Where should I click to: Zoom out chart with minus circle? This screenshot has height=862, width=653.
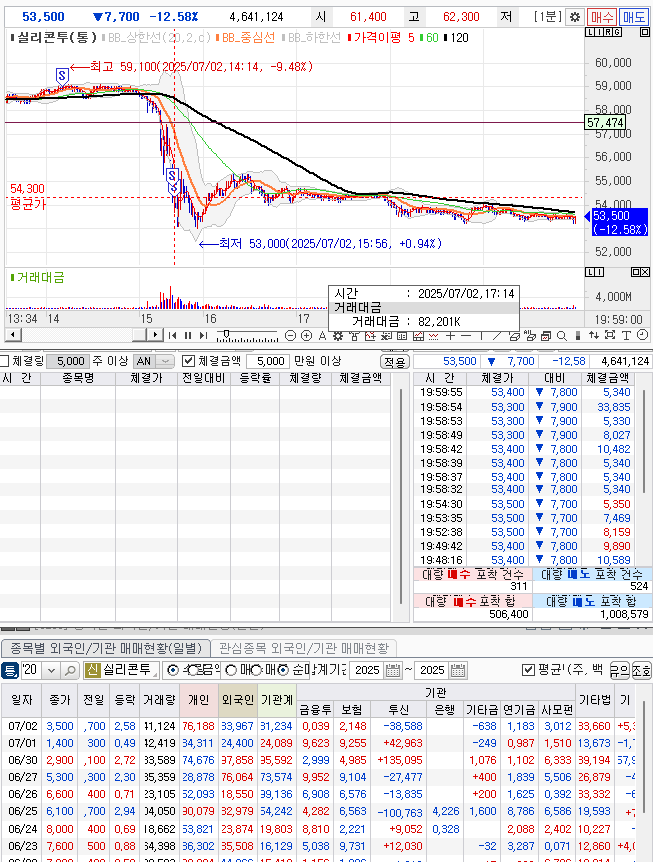[291, 336]
